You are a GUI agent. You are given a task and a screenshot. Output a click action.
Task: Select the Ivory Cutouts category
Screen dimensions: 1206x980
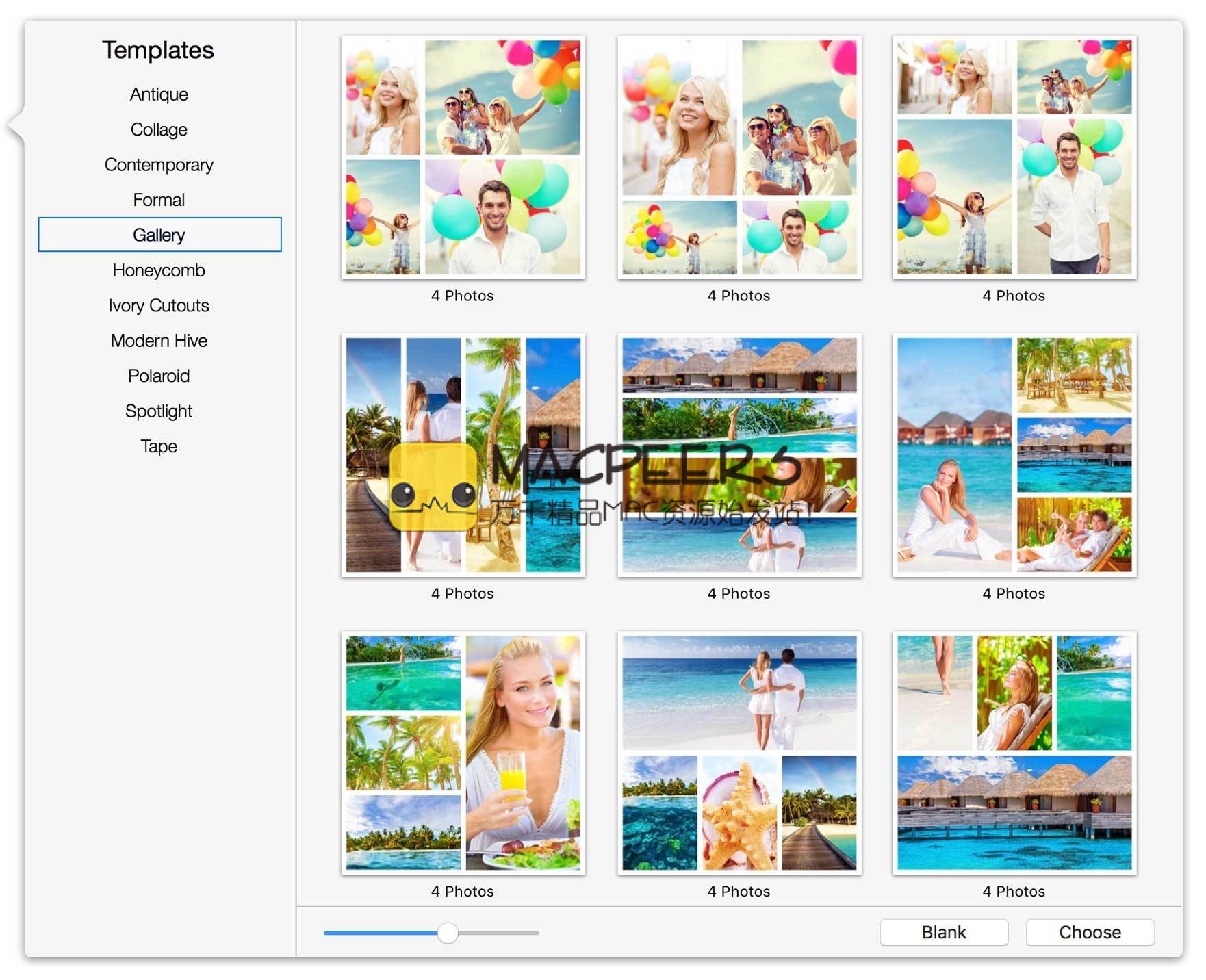159,305
